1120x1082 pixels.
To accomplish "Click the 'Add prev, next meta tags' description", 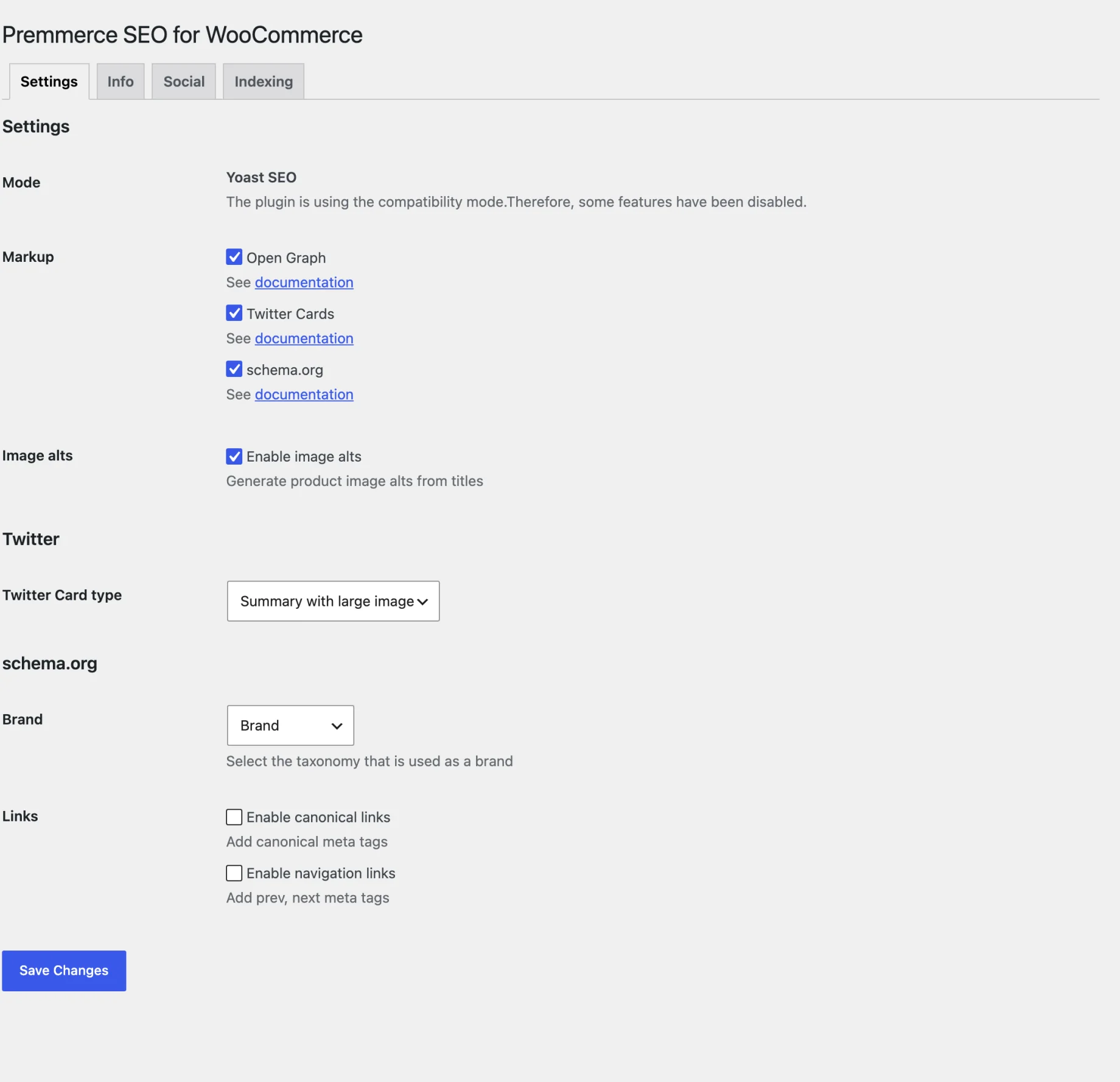I will 307,898.
